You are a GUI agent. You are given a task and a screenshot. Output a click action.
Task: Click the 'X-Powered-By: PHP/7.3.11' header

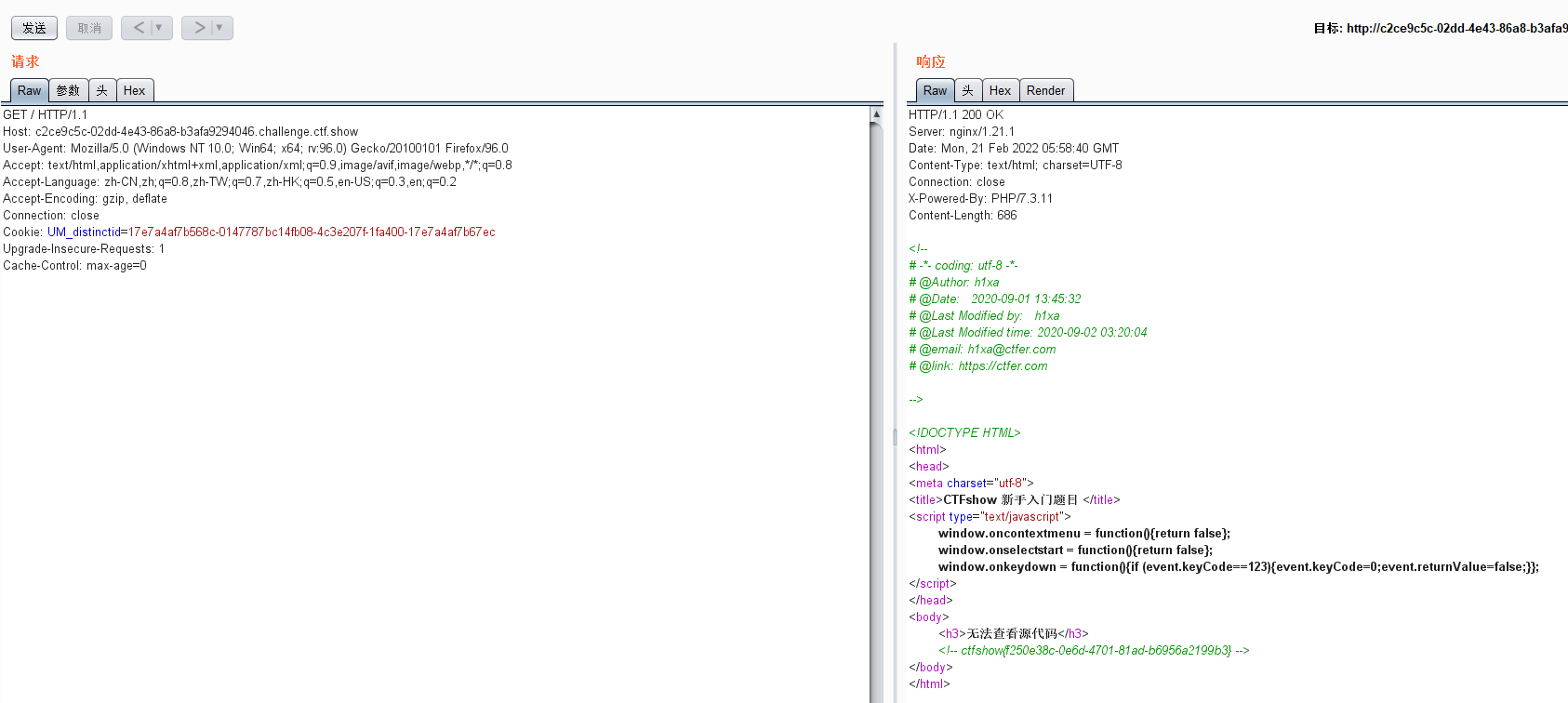[981, 198]
